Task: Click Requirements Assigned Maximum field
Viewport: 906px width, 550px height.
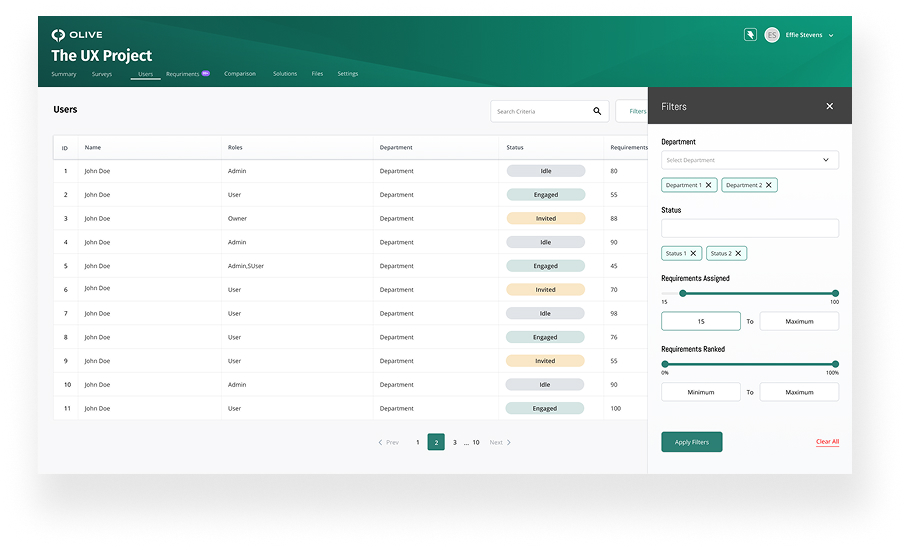Action: [799, 321]
